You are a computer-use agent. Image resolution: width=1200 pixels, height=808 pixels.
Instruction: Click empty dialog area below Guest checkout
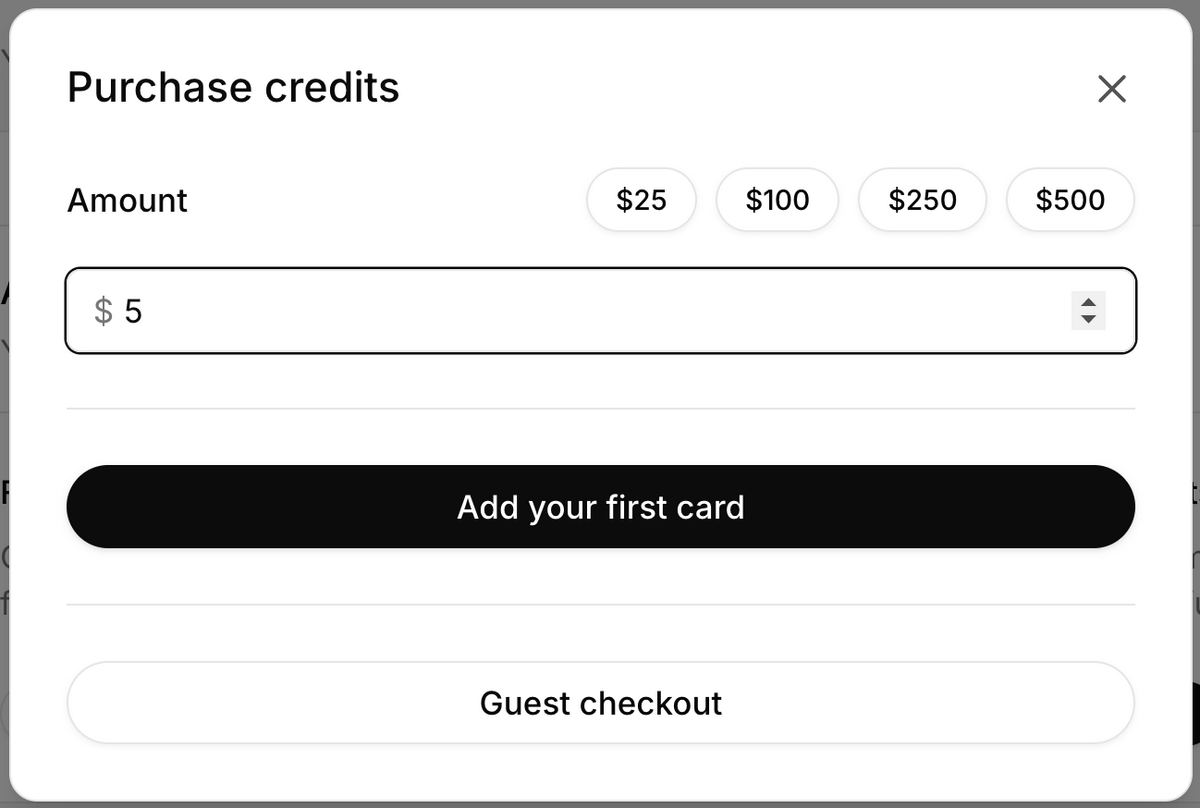coord(600,772)
